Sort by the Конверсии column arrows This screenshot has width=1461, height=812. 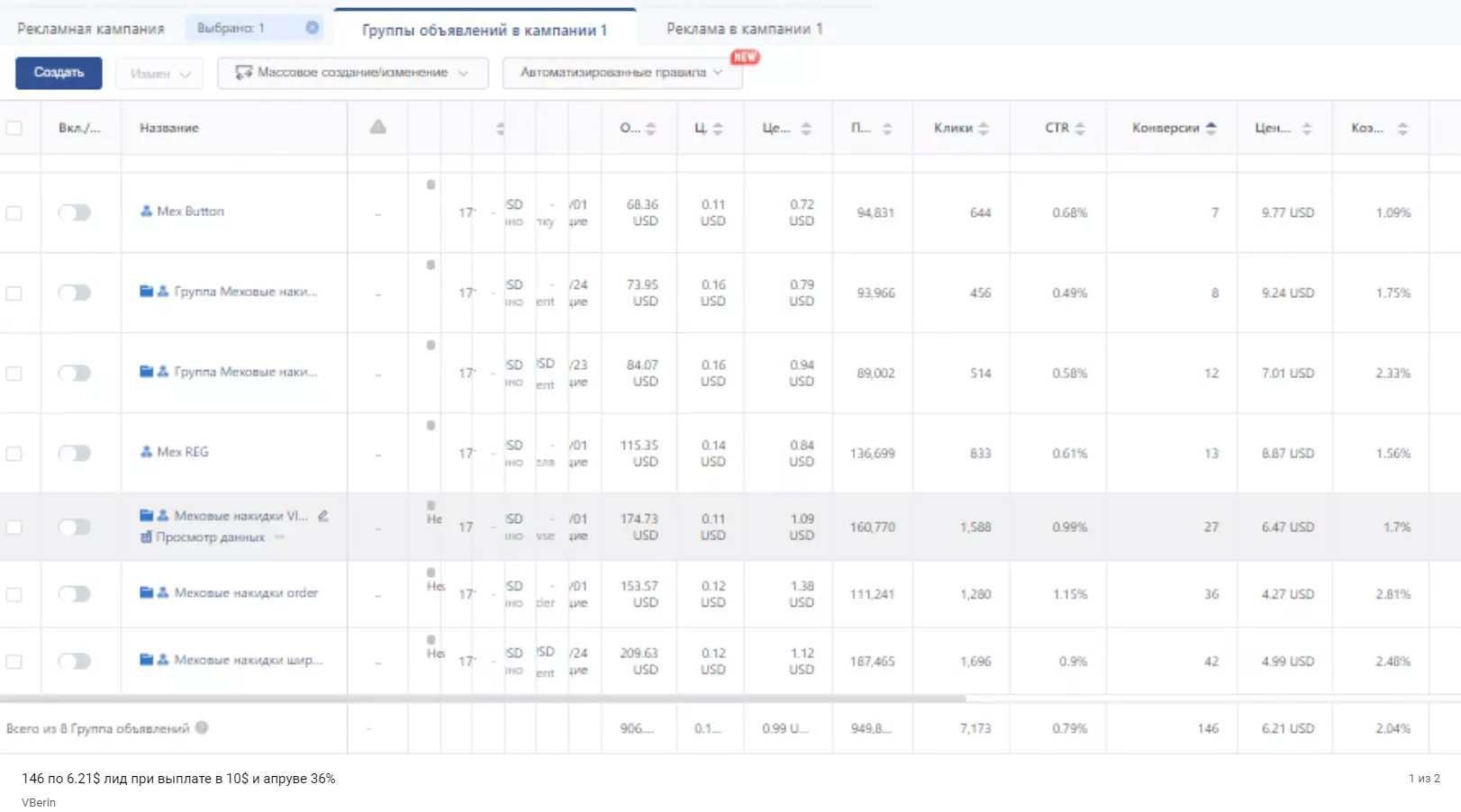click(1211, 128)
